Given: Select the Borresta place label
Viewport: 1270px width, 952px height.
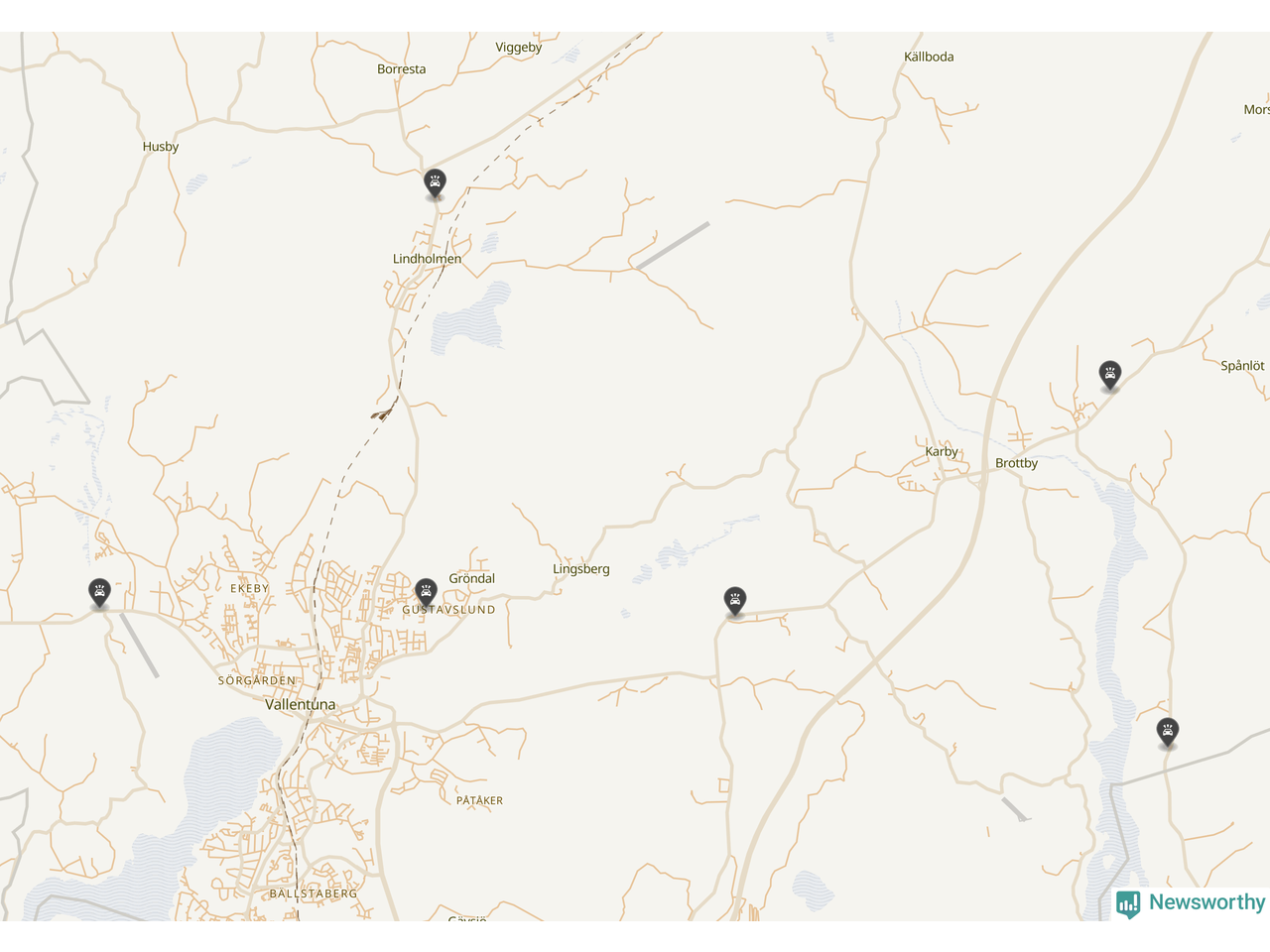Looking at the screenshot, I should (402, 69).
